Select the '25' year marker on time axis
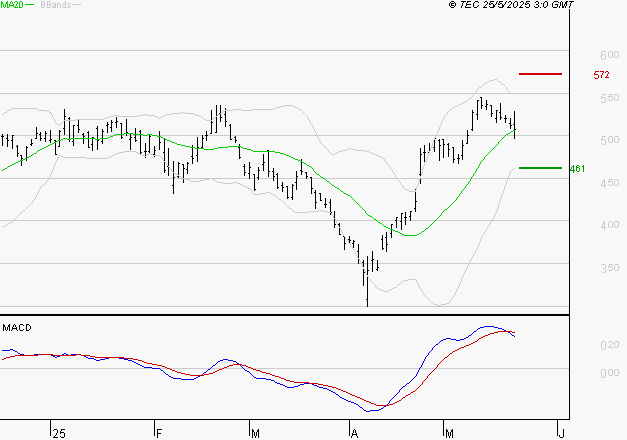Screen dimensions: 627x440 coord(58,433)
